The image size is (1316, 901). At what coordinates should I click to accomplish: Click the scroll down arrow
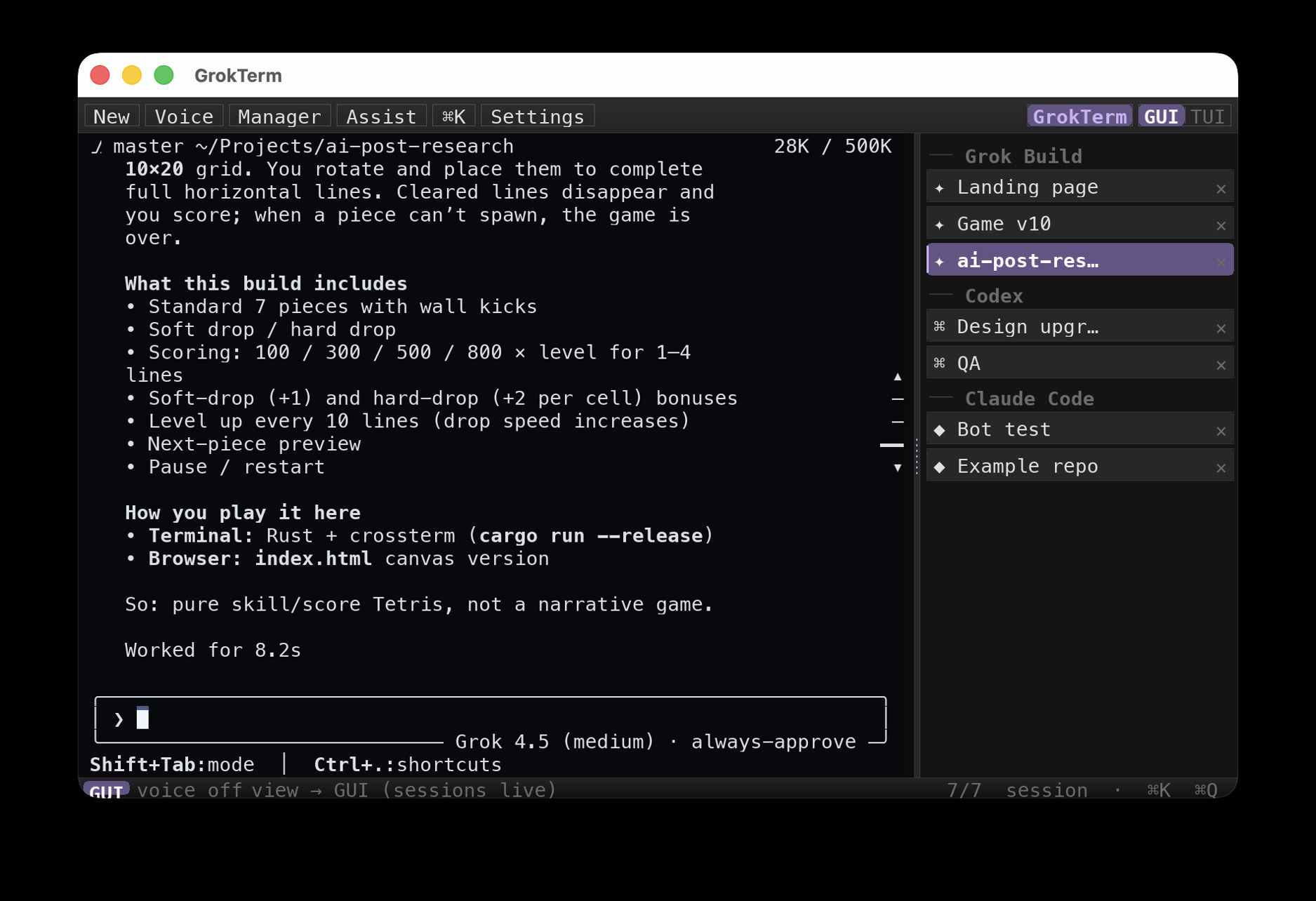(x=897, y=467)
